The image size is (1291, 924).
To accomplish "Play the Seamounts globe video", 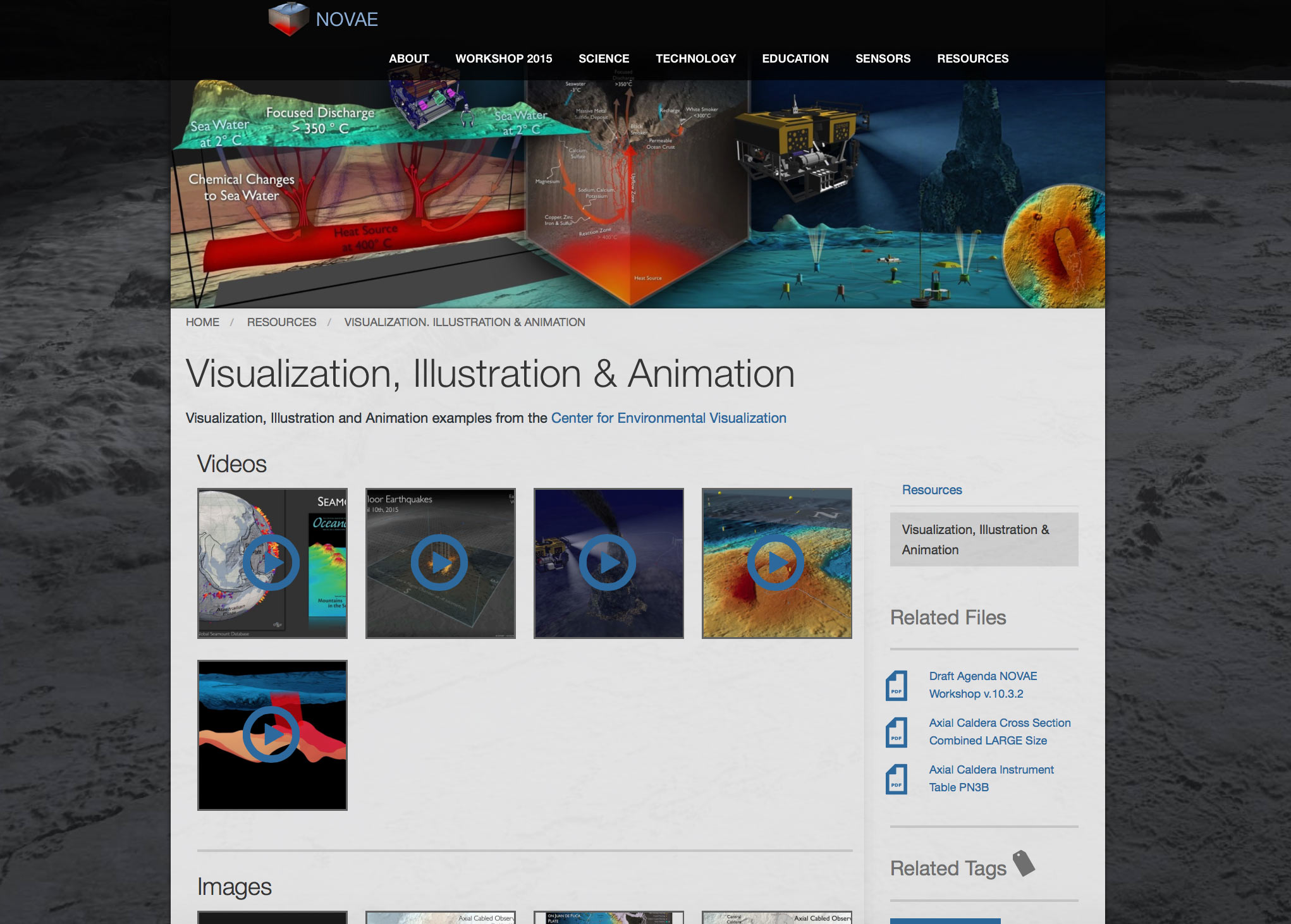I will click(x=272, y=563).
